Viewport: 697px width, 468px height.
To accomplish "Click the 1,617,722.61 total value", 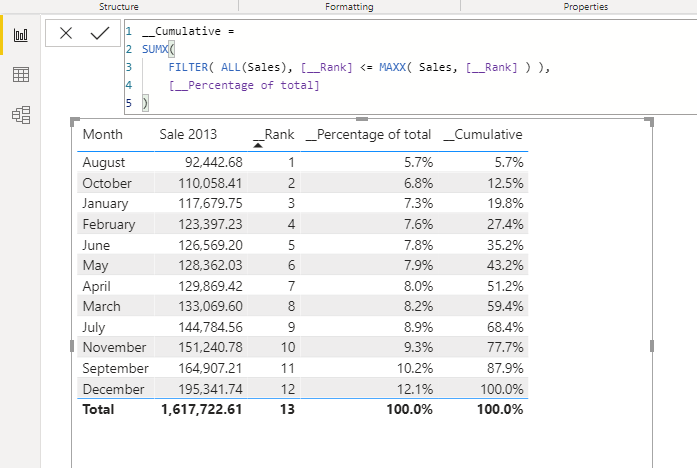I will [202, 409].
